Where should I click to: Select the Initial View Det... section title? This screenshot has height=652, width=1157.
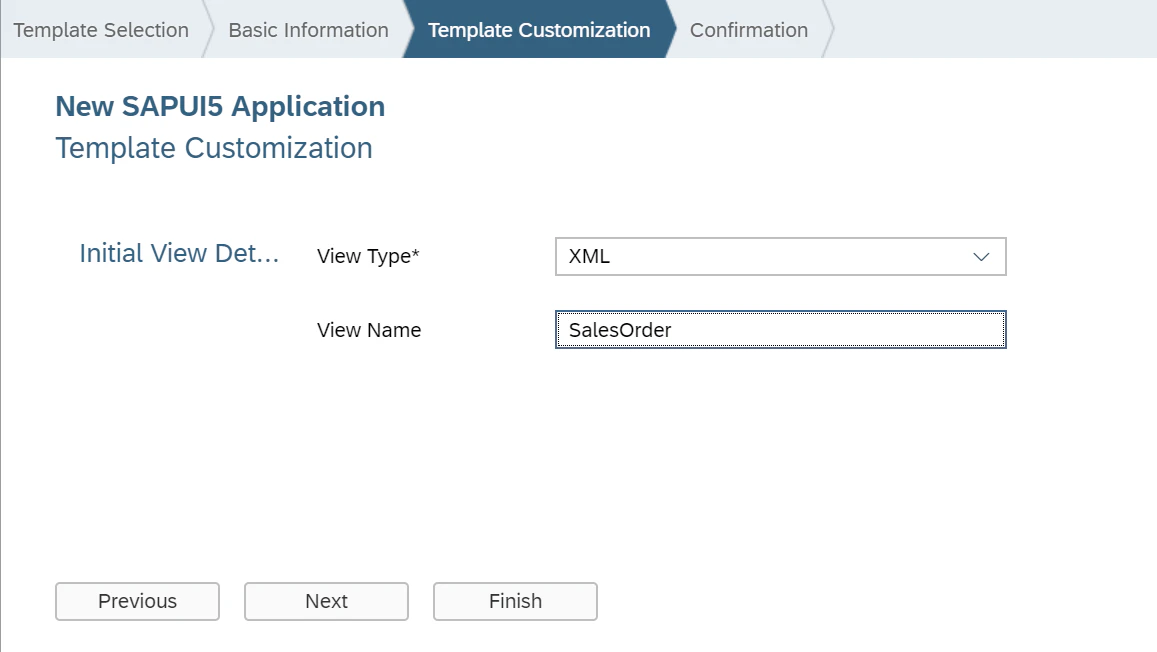[179, 253]
